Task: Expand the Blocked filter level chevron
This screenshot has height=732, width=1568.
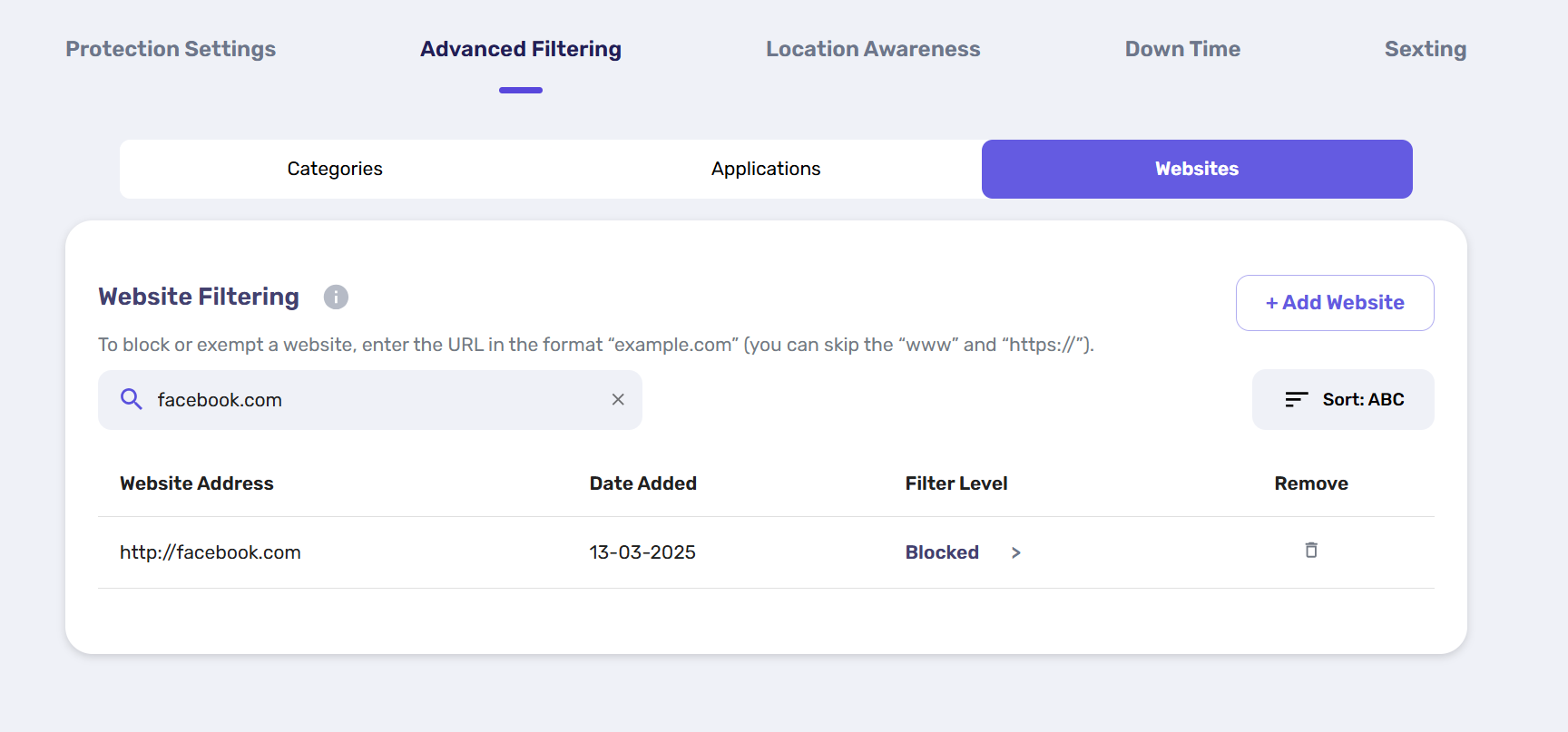Action: (x=1016, y=552)
